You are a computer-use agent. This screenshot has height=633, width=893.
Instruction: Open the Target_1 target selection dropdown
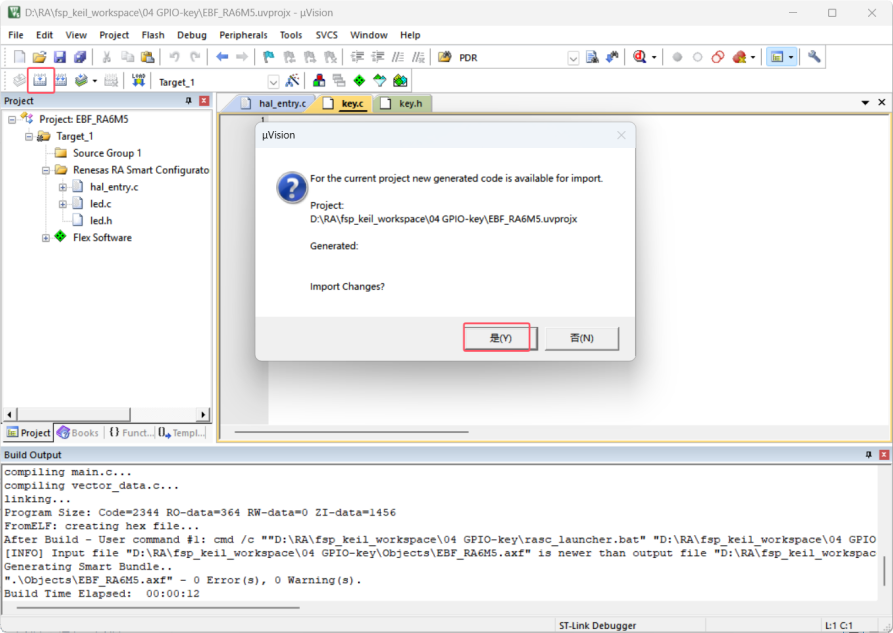click(x=273, y=82)
